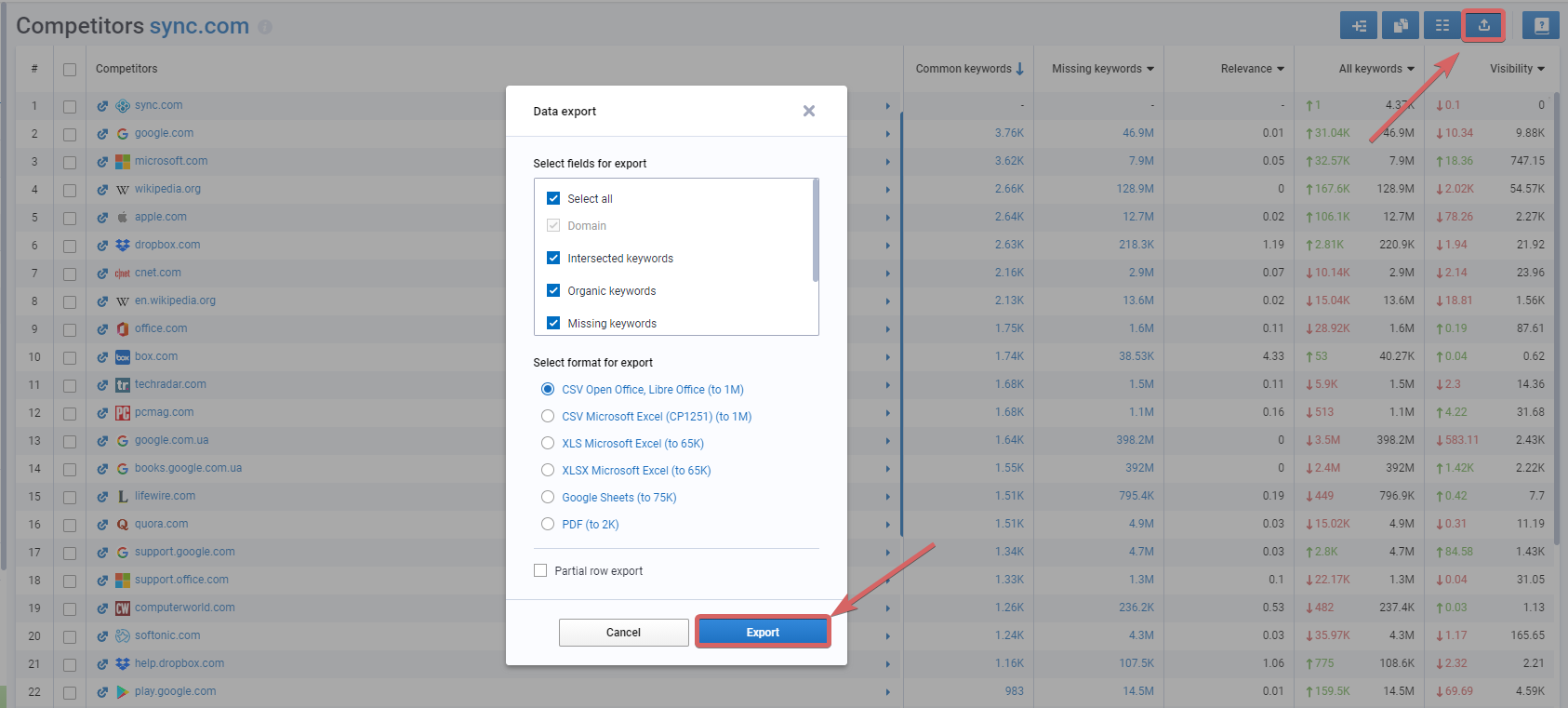Click the copy data toolbar icon
Viewport: 1568px width, 708px height.
click(x=1401, y=25)
